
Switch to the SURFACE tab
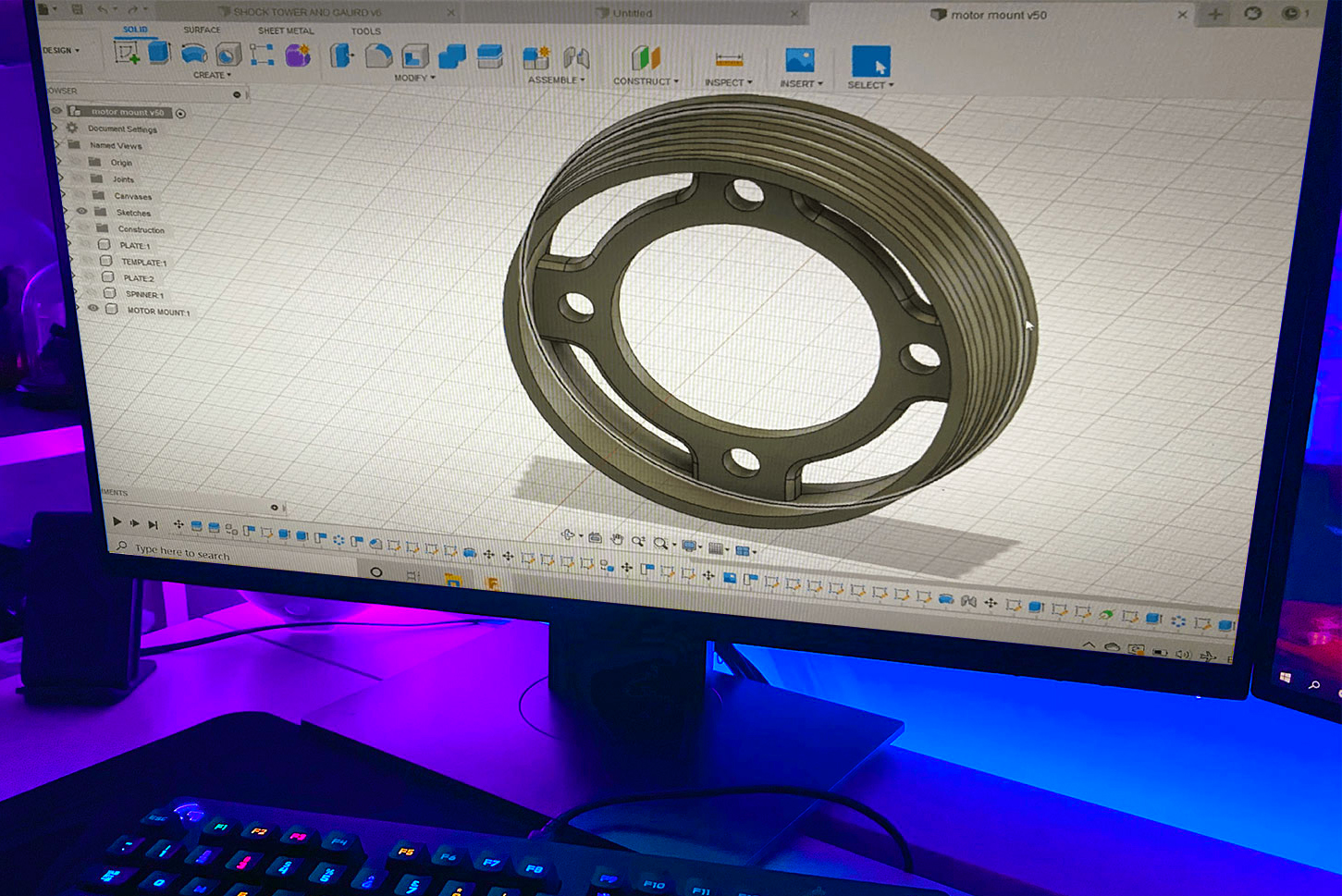pyautogui.click(x=202, y=31)
